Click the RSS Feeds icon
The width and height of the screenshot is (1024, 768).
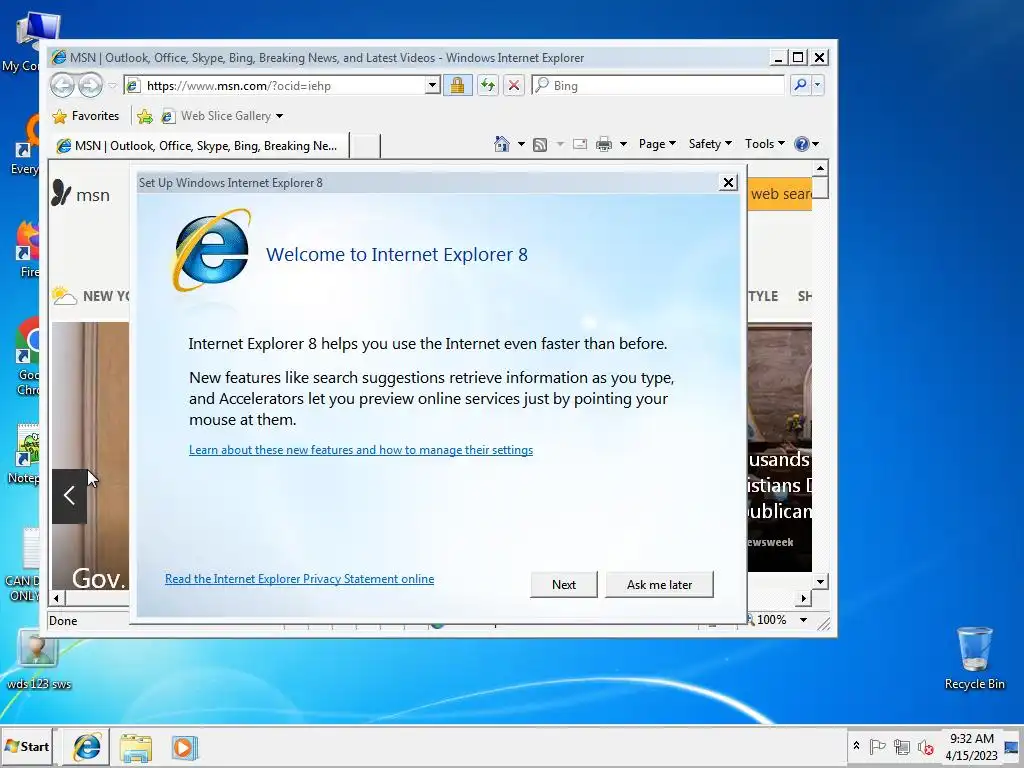(x=540, y=144)
